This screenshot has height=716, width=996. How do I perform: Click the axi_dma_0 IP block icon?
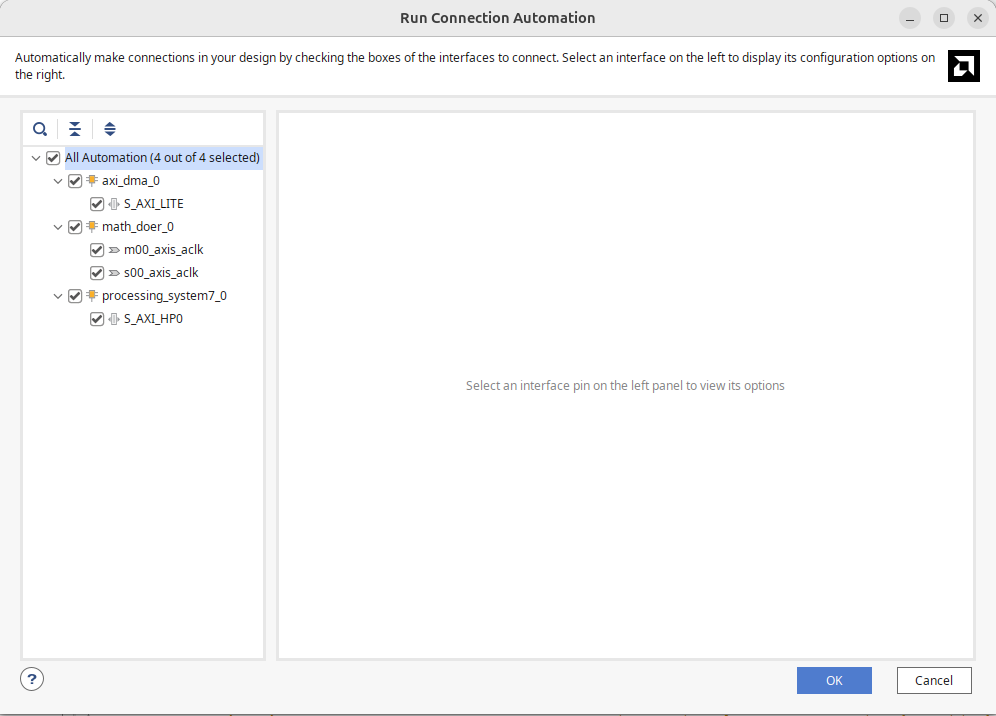[x=92, y=181]
